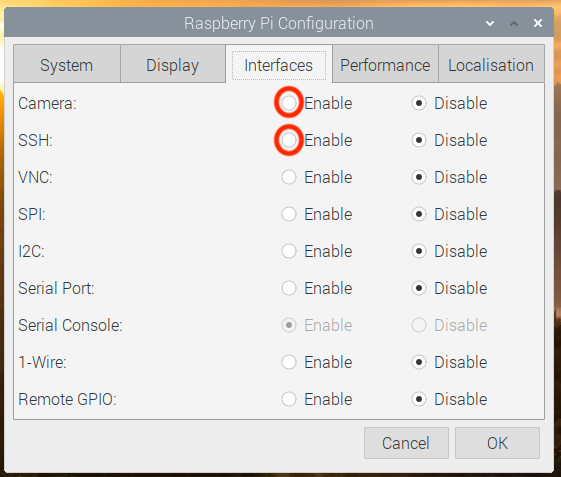This screenshot has height=477, width=561.
Task: Open the Localisation tab
Action: pyautogui.click(x=491, y=64)
